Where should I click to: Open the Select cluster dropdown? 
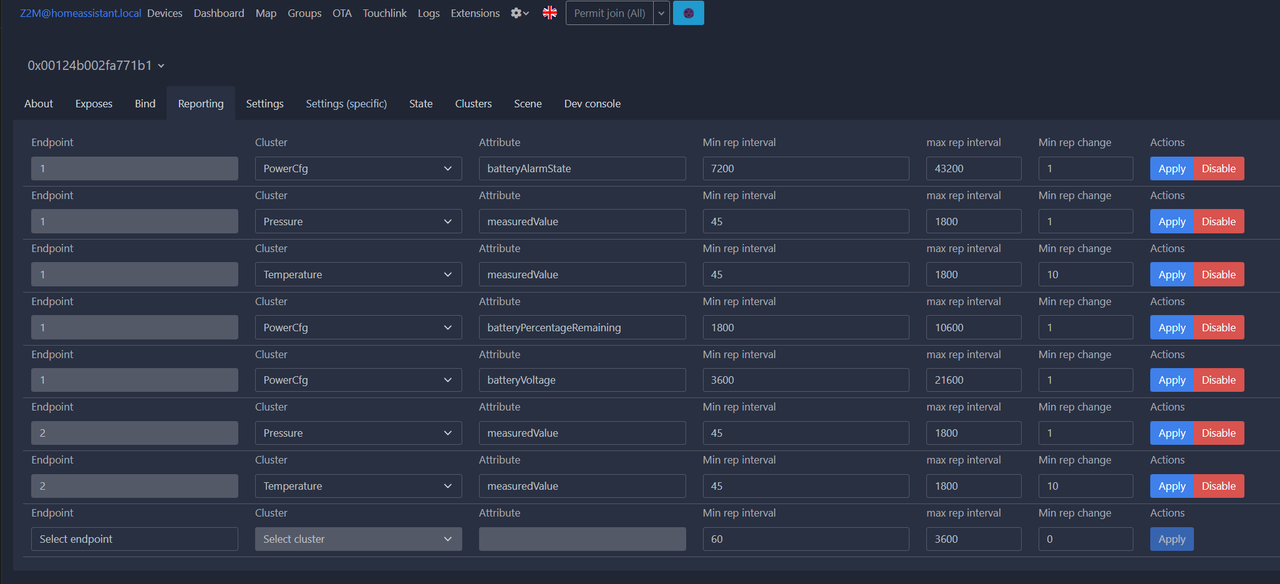point(358,539)
